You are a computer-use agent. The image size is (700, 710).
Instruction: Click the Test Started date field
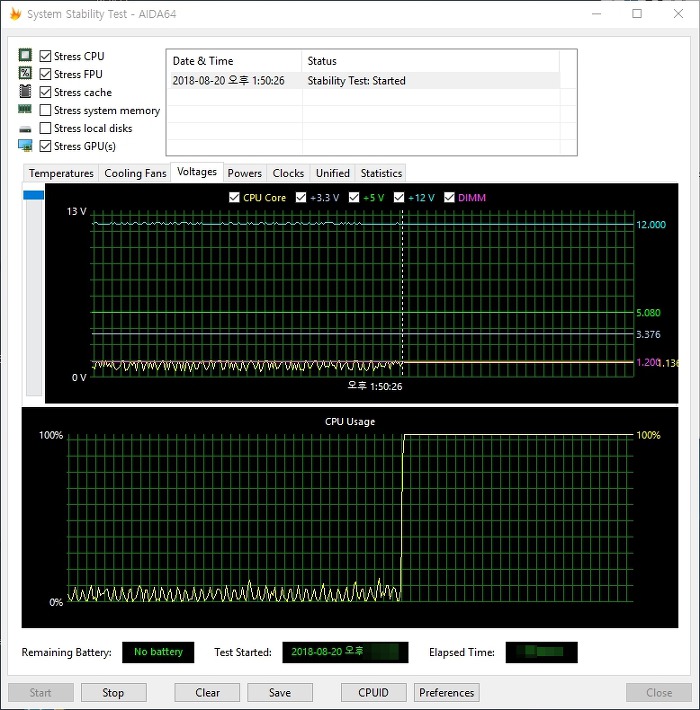point(345,652)
